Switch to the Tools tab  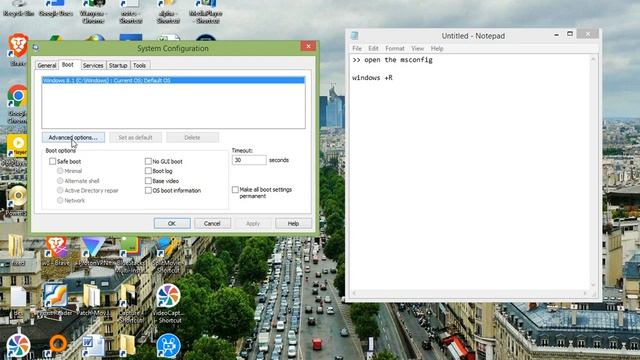140,65
